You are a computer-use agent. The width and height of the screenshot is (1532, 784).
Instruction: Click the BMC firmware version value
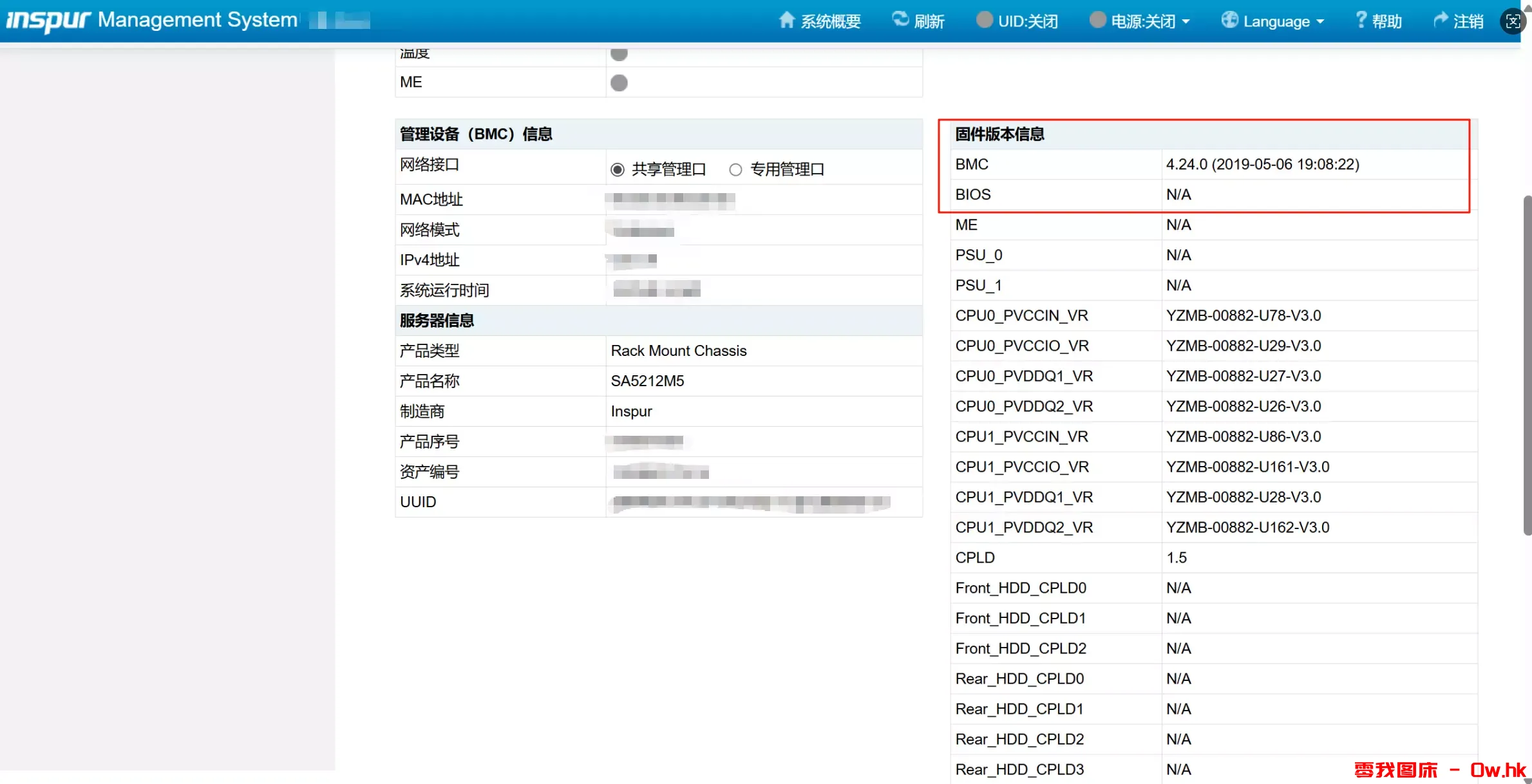click(1262, 164)
